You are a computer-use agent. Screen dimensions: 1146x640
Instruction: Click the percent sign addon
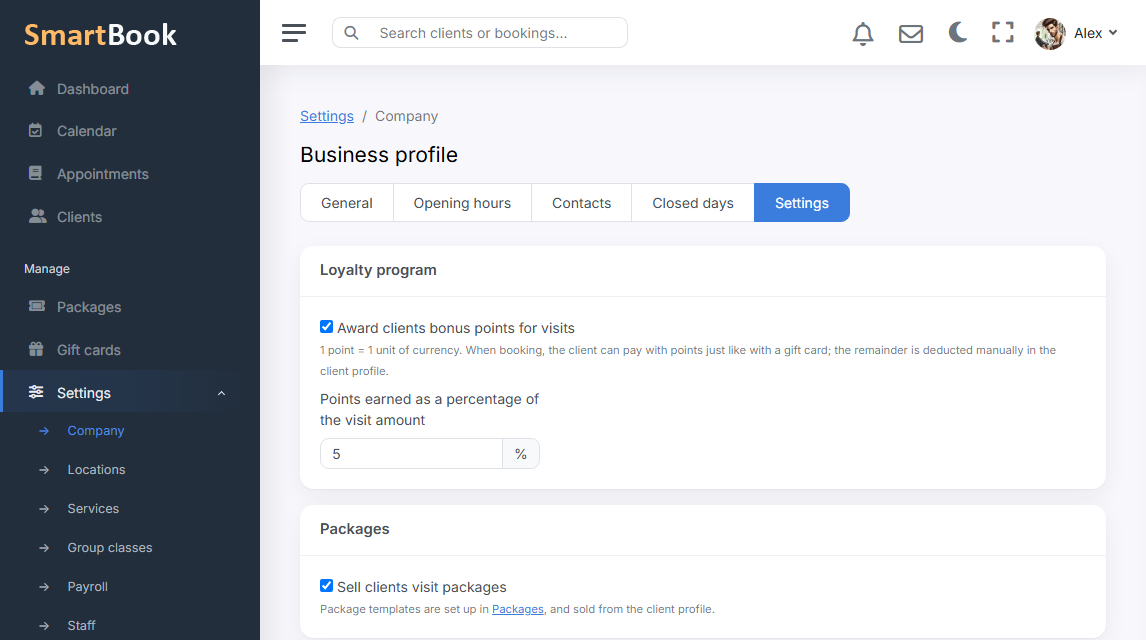click(521, 454)
